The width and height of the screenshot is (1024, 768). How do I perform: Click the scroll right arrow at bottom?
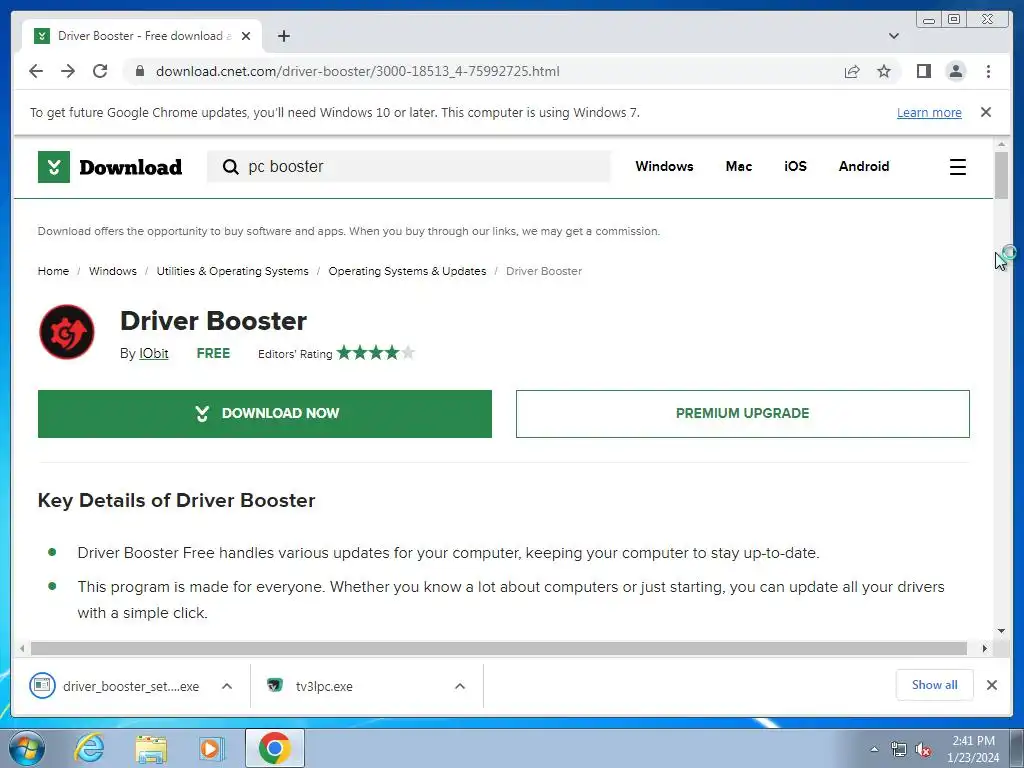(984, 648)
